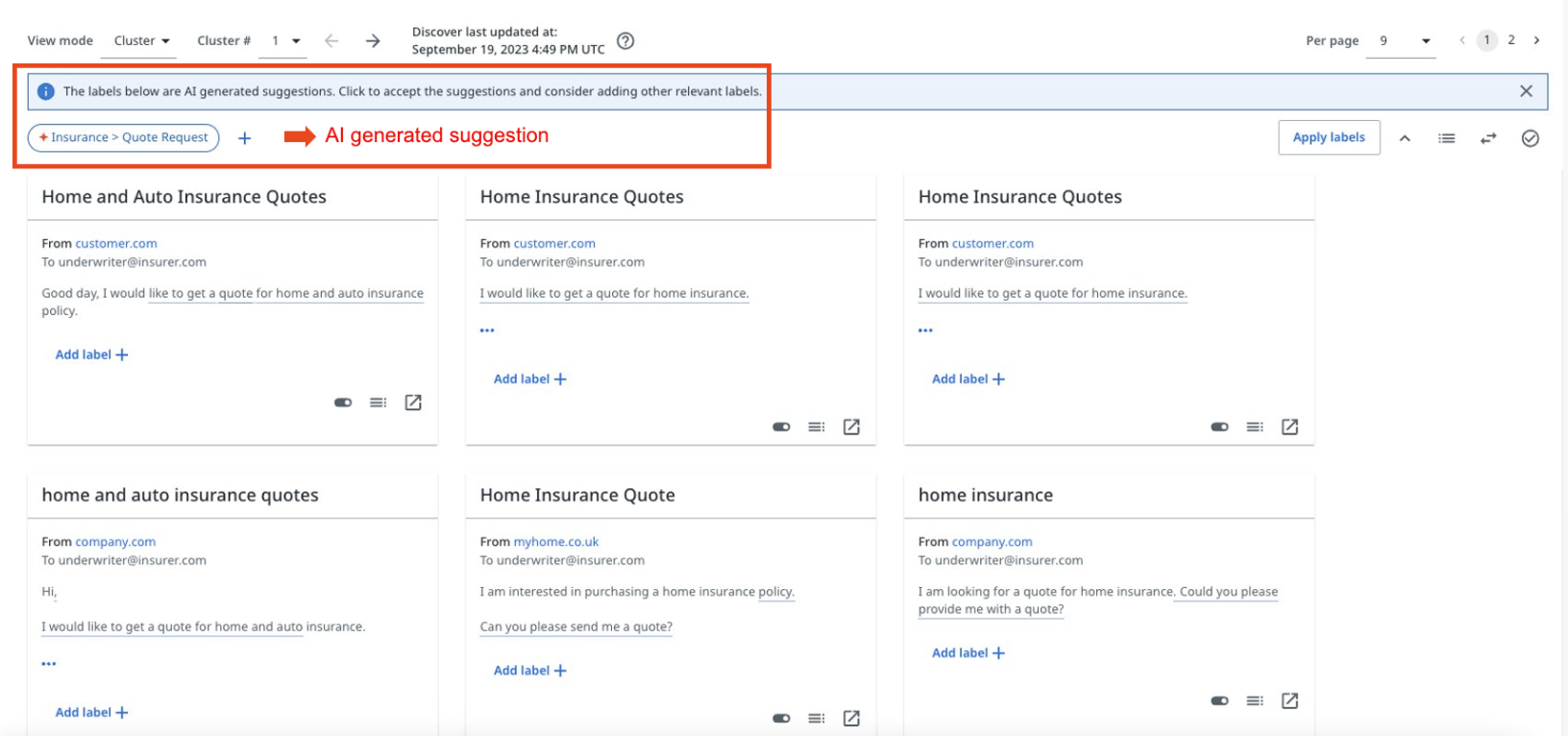Toggle switch on home insurance card

point(1219,700)
